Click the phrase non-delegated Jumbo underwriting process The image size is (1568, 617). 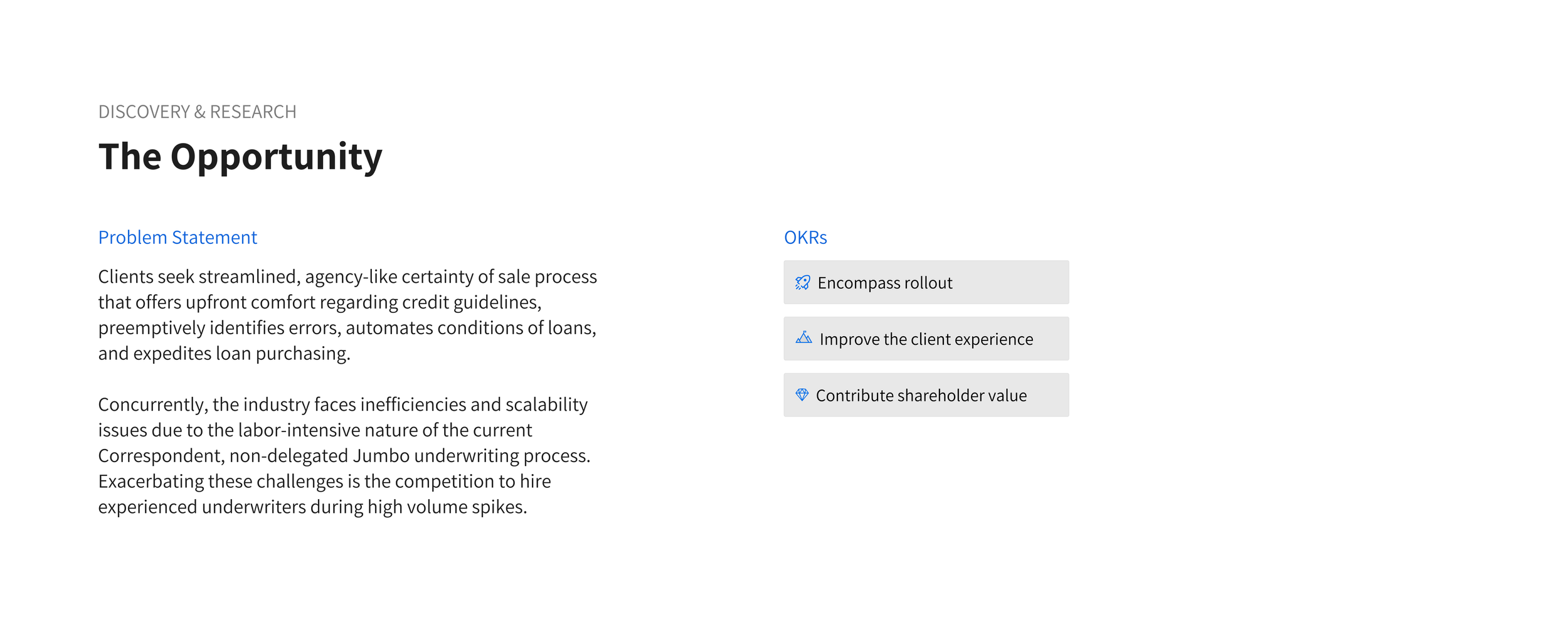(x=410, y=456)
